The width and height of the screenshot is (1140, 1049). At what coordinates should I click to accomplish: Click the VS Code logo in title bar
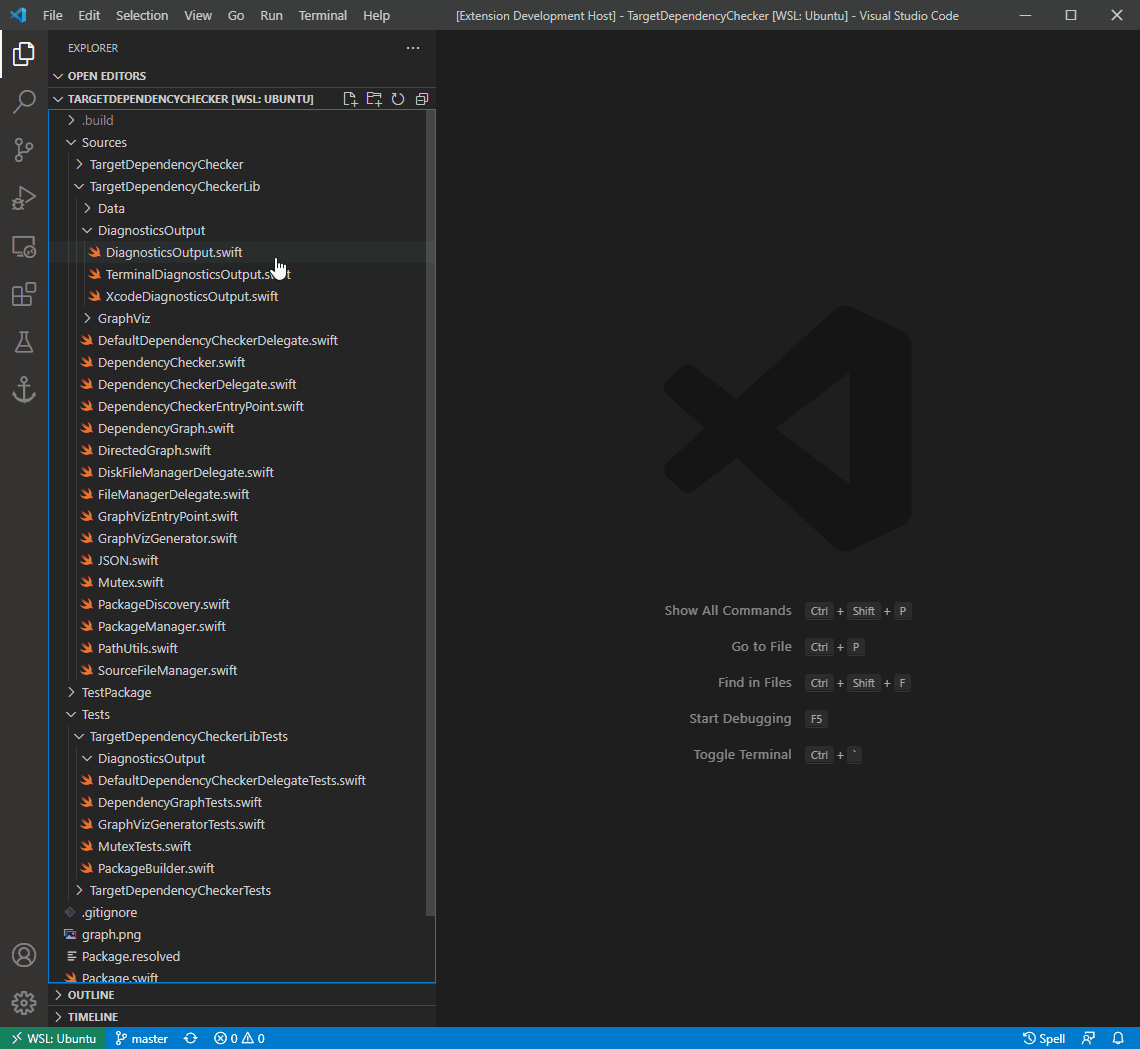[x=18, y=15]
